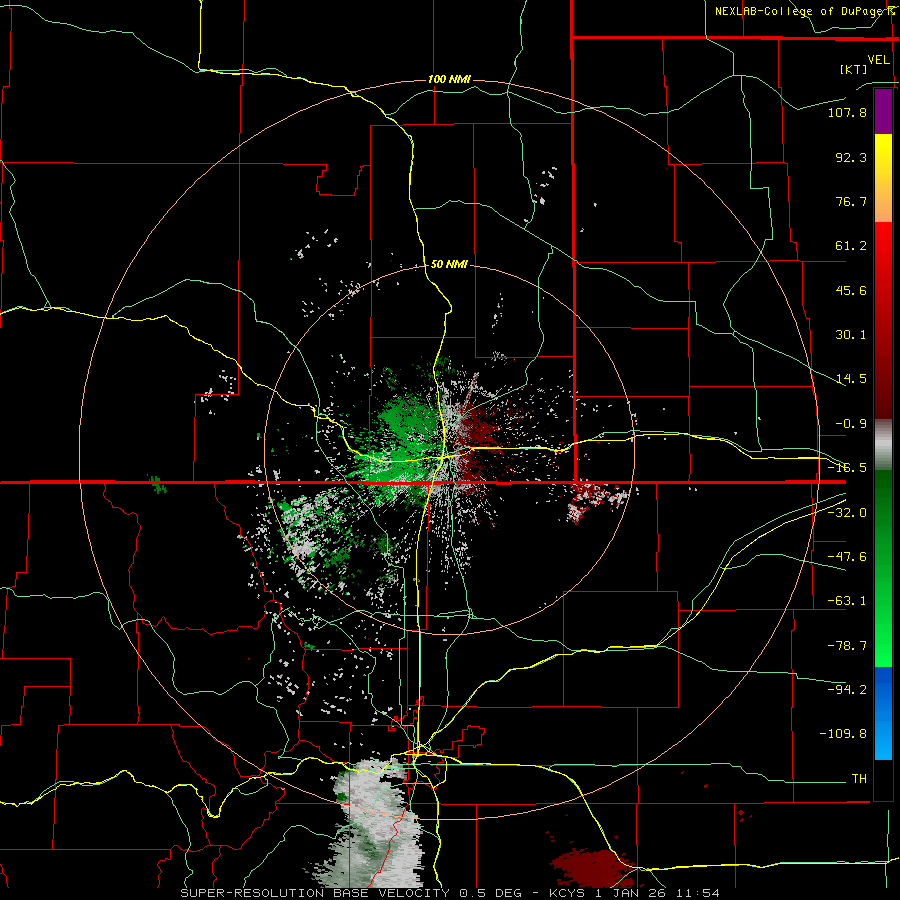
Task: Select the 107.8 value on the velocity scale
Action: pos(847,112)
